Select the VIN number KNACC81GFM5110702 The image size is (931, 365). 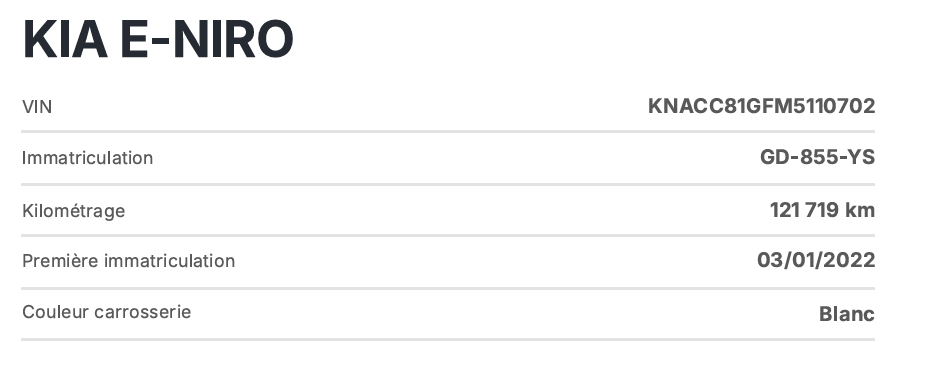pyautogui.click(x=761, y=106)
